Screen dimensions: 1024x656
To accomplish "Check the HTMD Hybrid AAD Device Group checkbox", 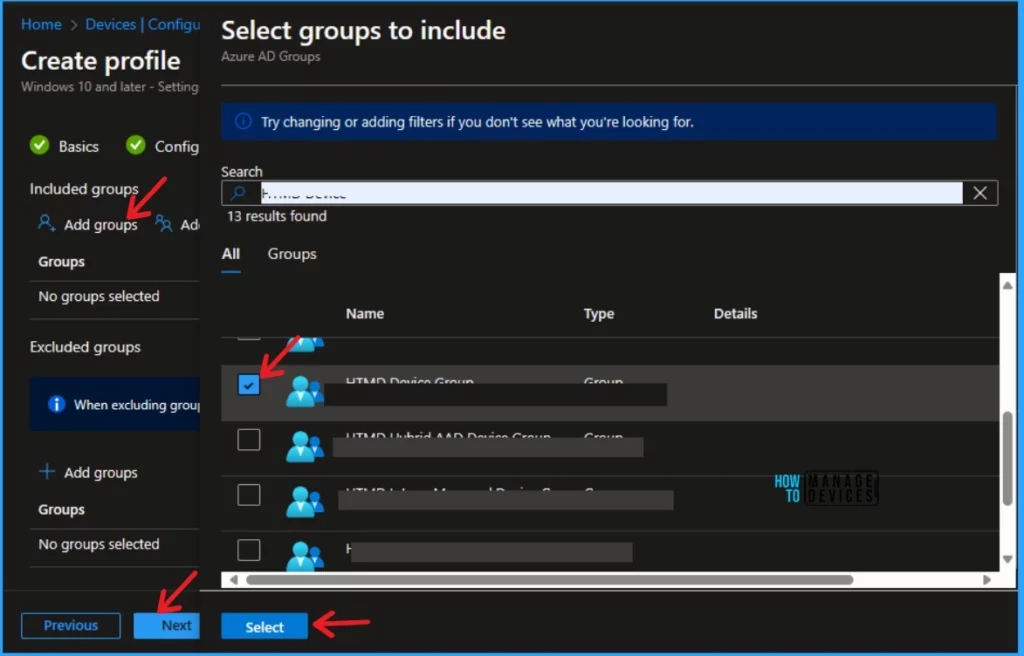I will tap(248, 440).
